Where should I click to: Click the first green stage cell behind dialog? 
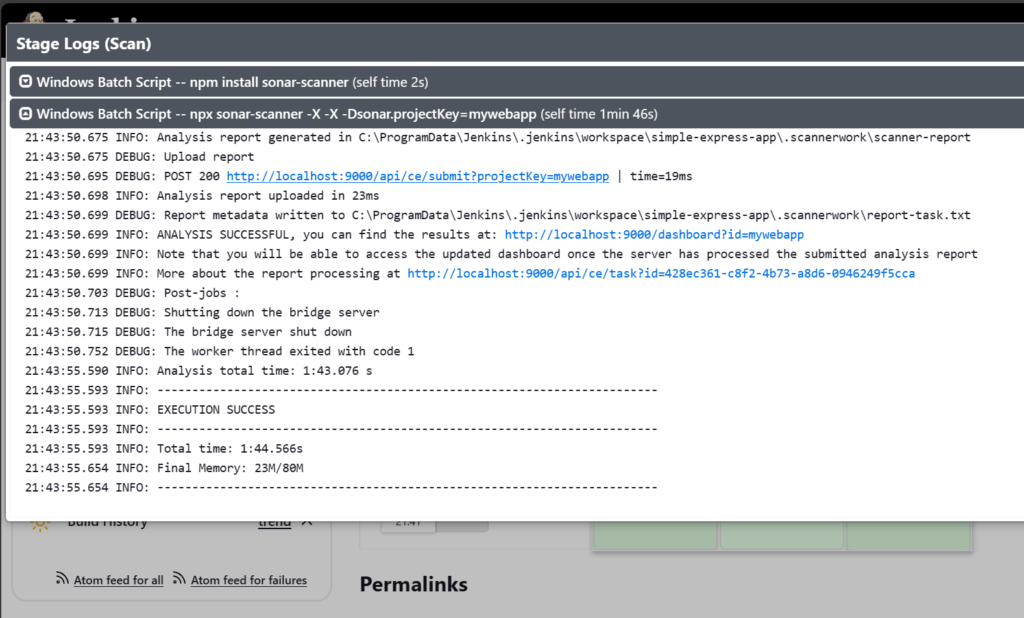coord(655,535)
